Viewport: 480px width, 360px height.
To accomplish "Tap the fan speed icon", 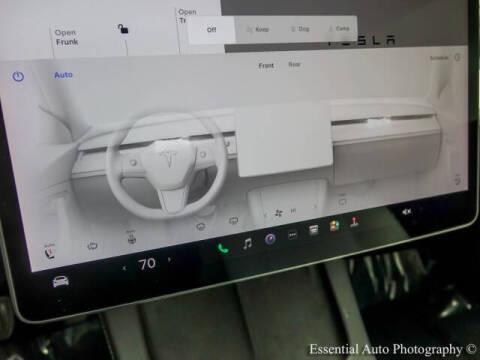I will (x=279, y=213).
